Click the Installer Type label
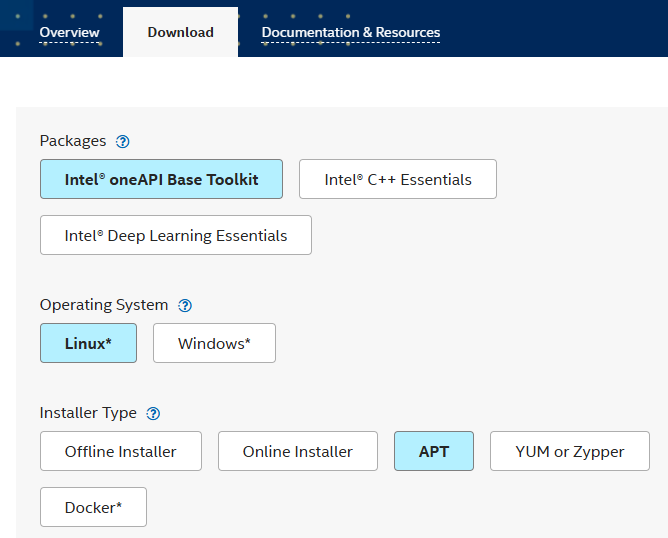The image size is (668, 538). (88, 413)
